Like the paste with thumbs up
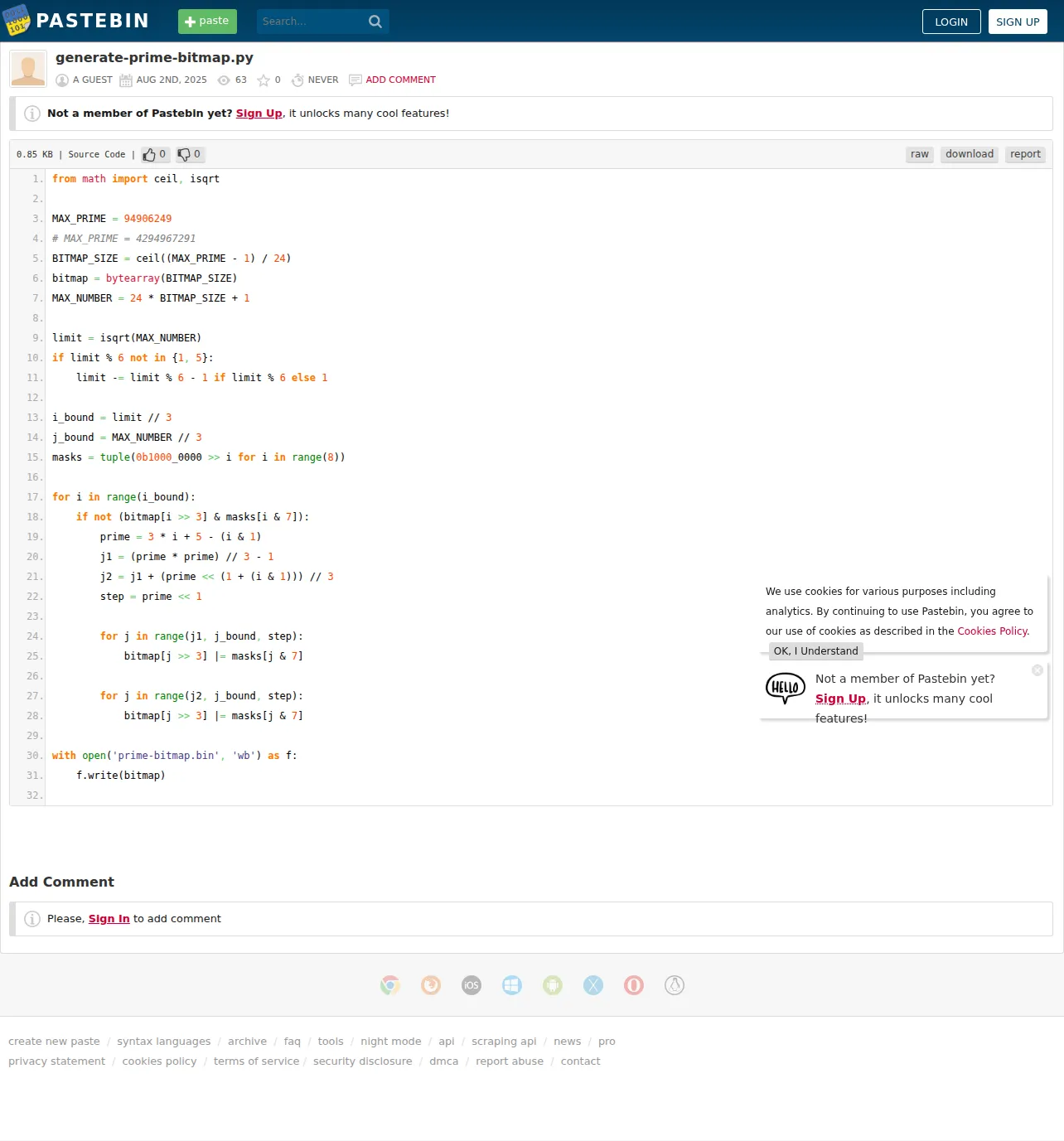 click(155, 154)
